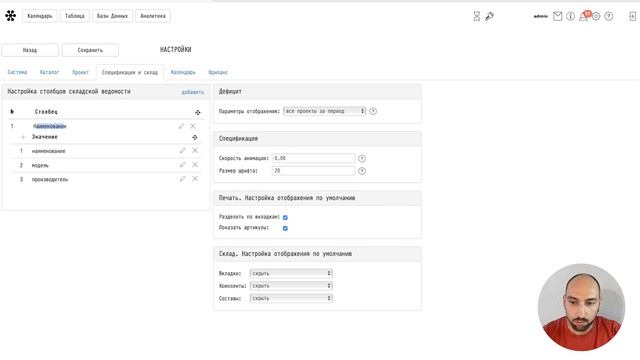Click the info circle icon in header
Screen dimensions: 640x360
point(571,16)
